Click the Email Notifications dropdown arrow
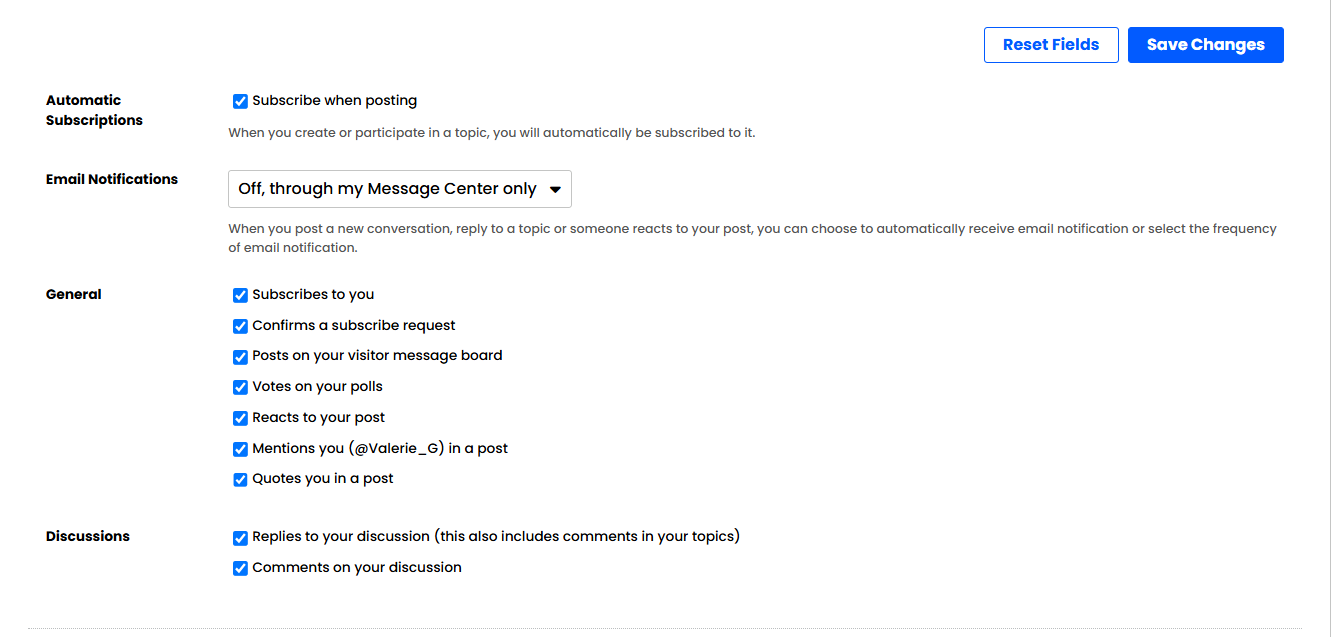The height and width of the screenshot is (637, 1333). click(555, 190)
